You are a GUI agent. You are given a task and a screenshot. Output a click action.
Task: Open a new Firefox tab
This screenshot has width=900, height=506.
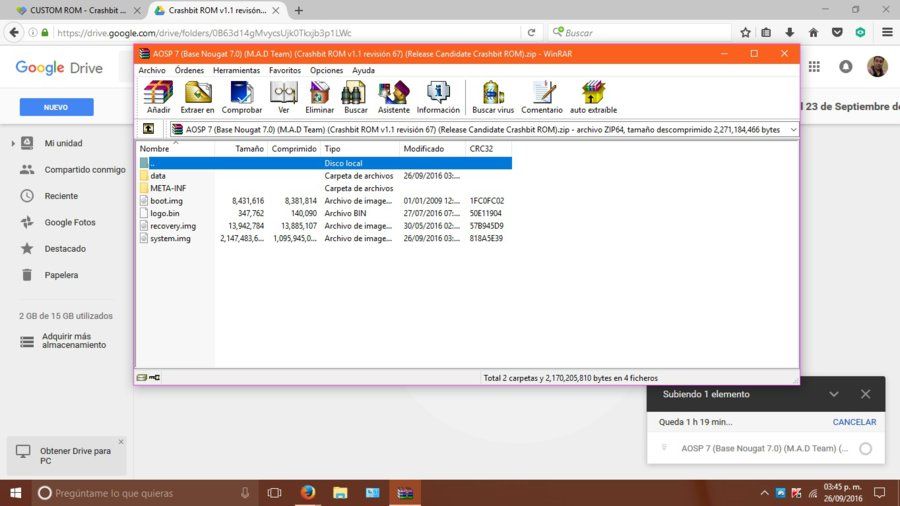click(298, 10)
